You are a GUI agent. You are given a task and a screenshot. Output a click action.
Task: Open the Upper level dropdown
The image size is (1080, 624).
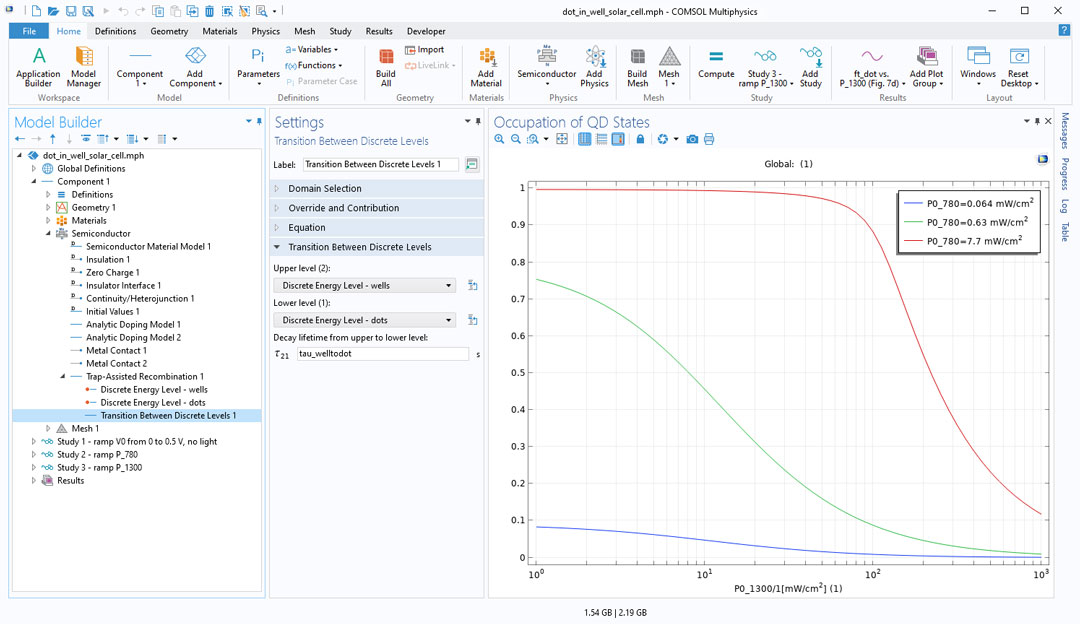[x=364, y=286]
